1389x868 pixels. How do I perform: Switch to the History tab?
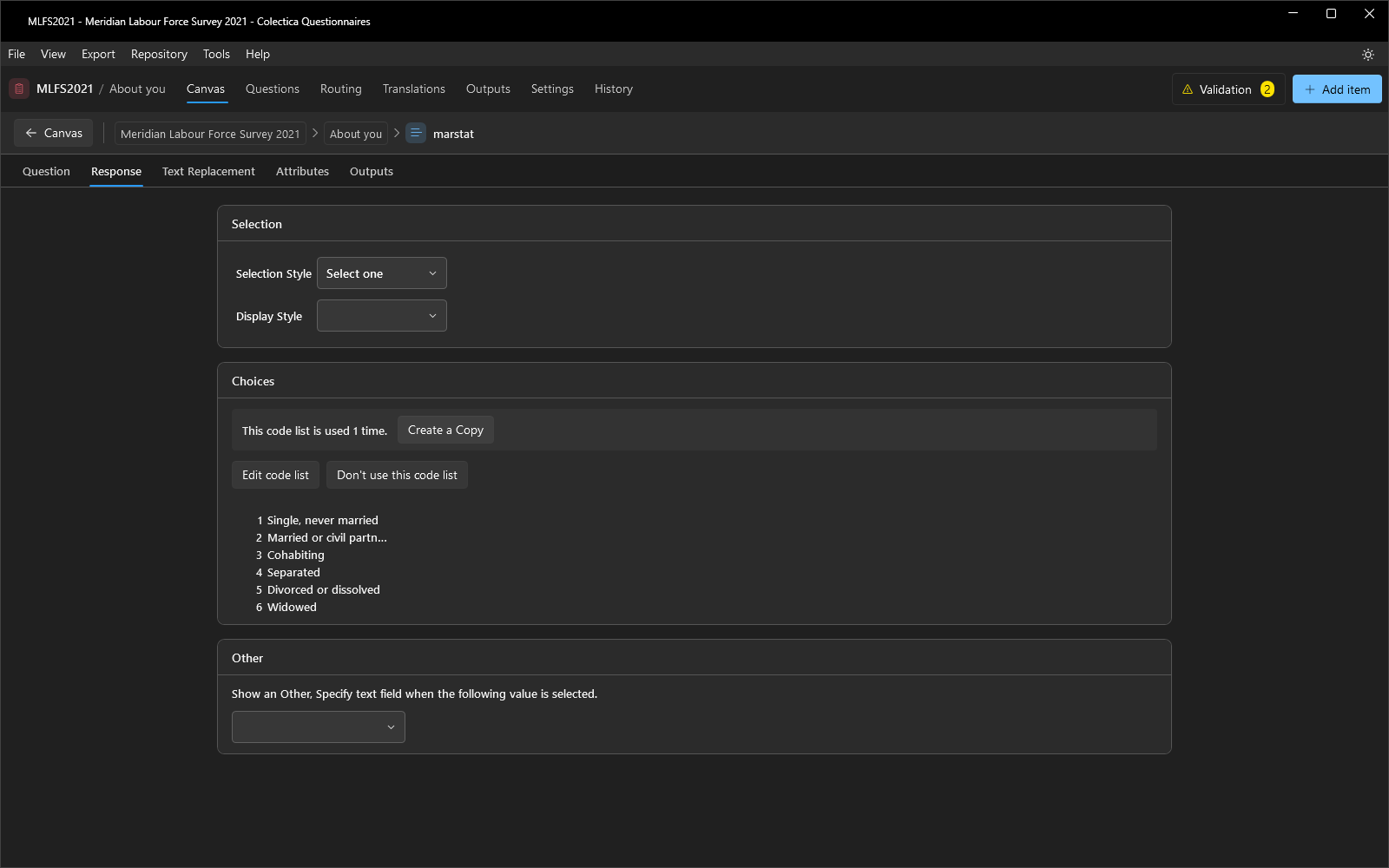tap(614, 89)
